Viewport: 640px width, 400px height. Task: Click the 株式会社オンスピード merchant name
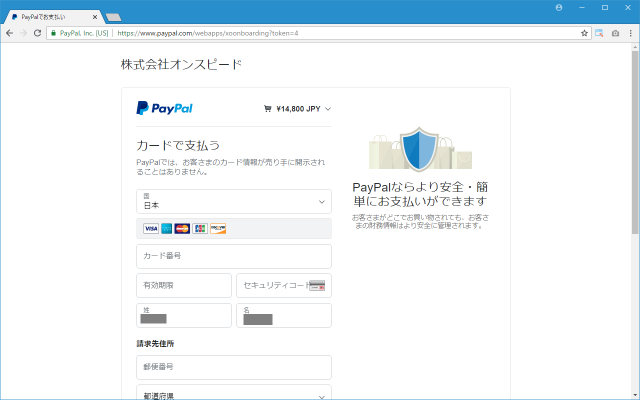[181, 64]
